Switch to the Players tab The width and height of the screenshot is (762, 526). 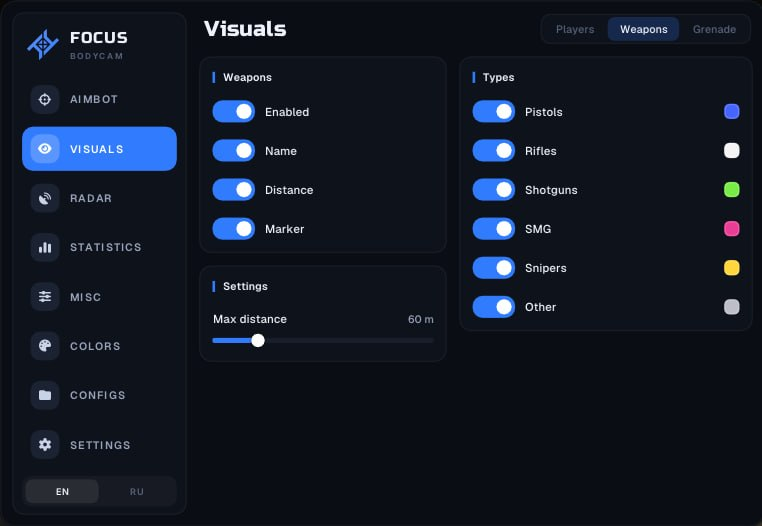(x=575, y=29)
